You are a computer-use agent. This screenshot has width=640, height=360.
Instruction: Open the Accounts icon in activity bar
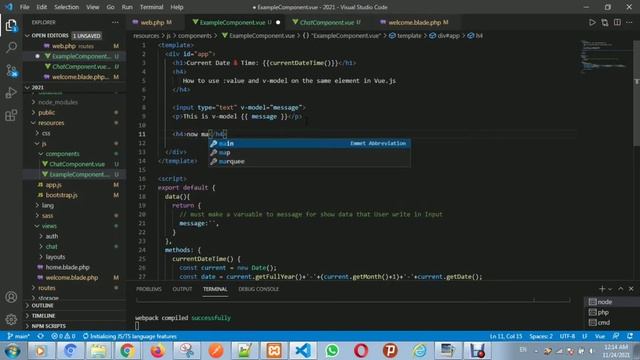coord(11,297)
